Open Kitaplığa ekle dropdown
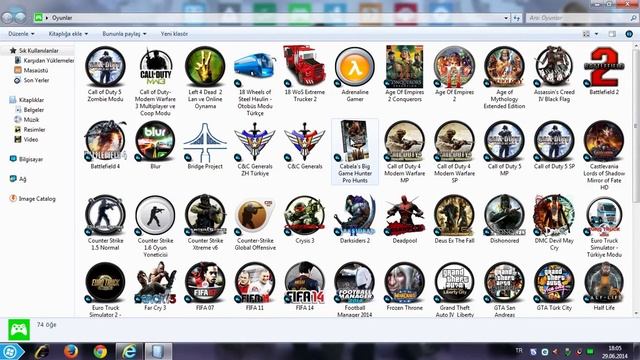Image resolution: width=640 pixels, height=360 pixels. tap(68, 34)
